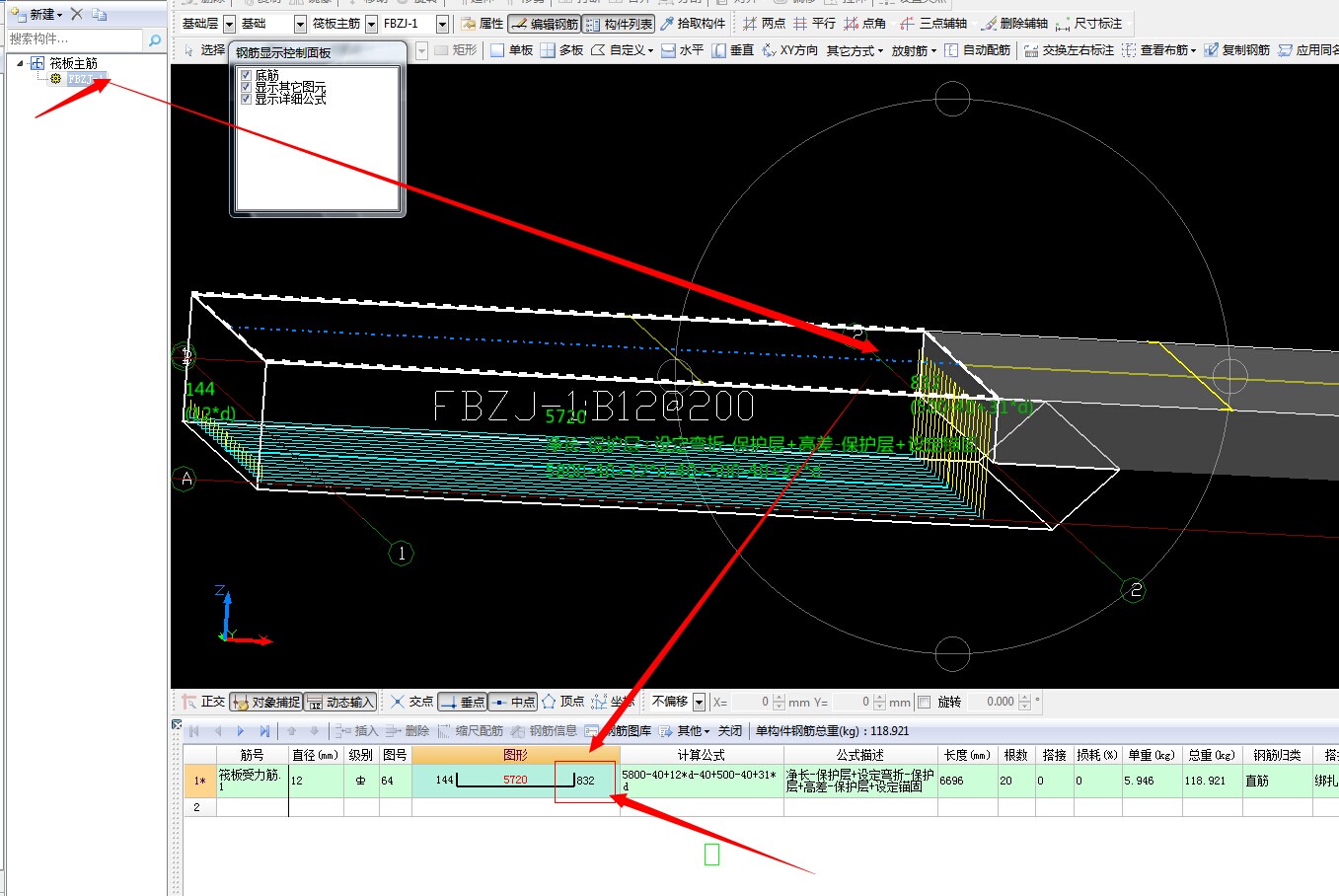Go to next rebar record arrow

point(241,731)
